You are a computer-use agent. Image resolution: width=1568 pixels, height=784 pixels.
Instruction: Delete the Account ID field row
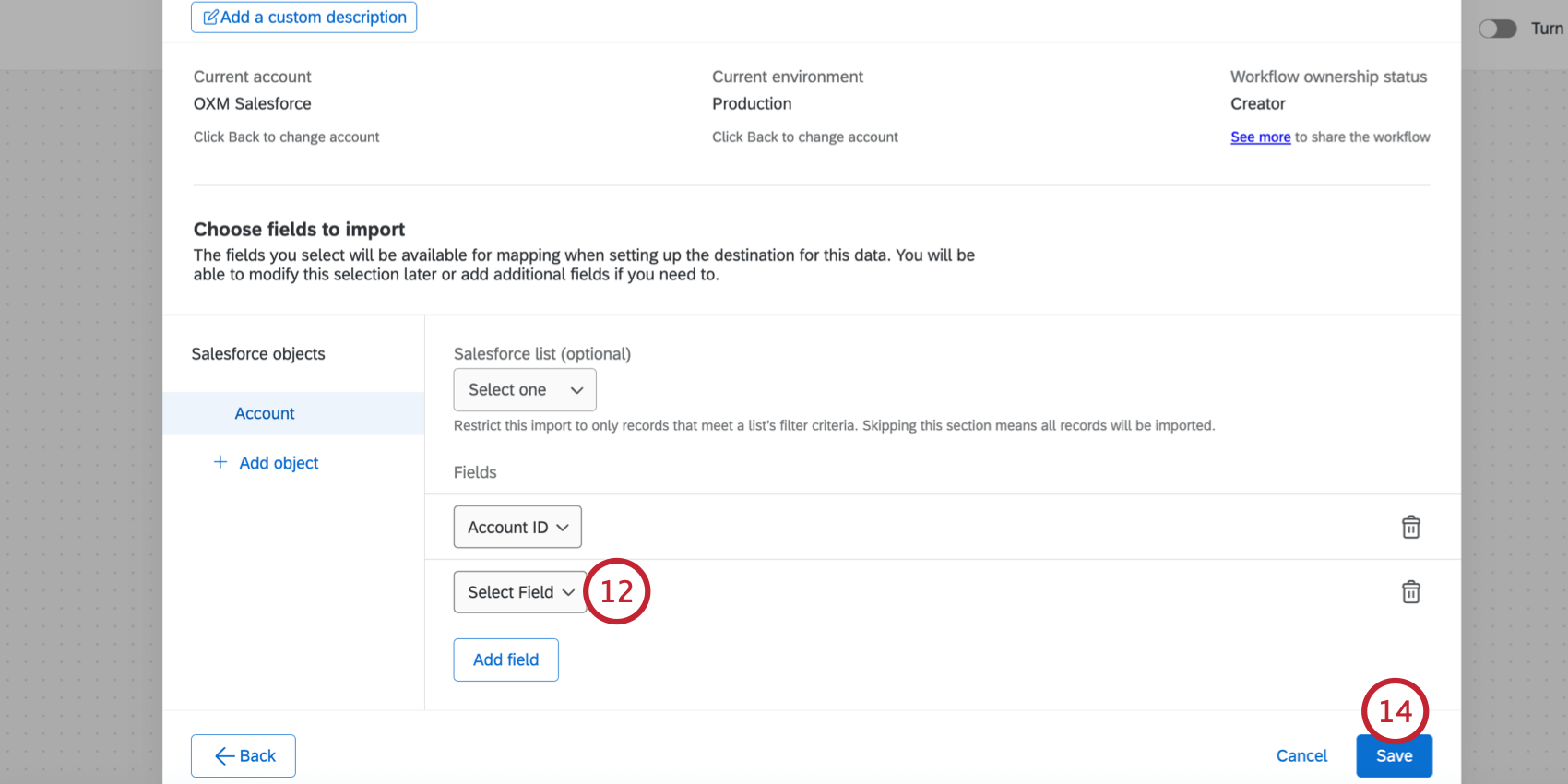(1410, 527)
